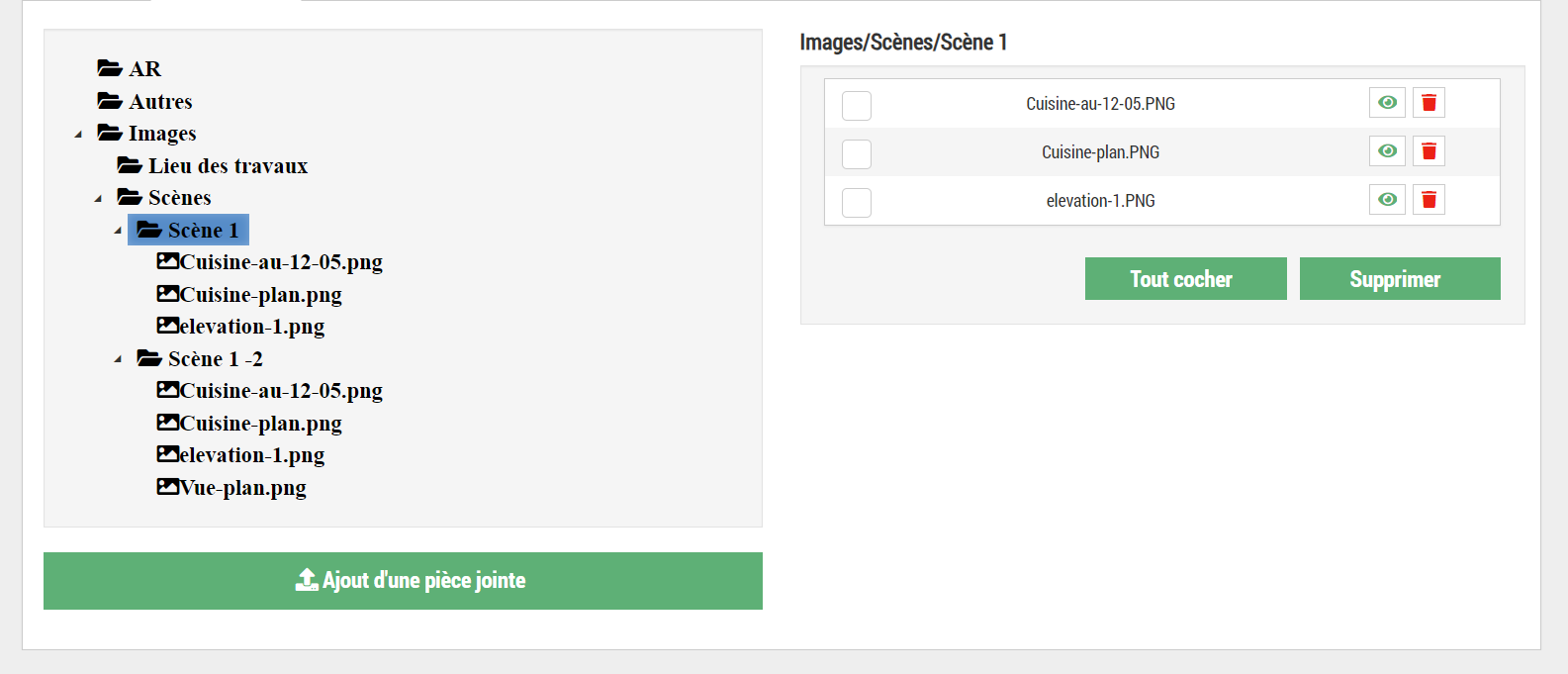Collapse the Images folder arrow

(78, 135)
